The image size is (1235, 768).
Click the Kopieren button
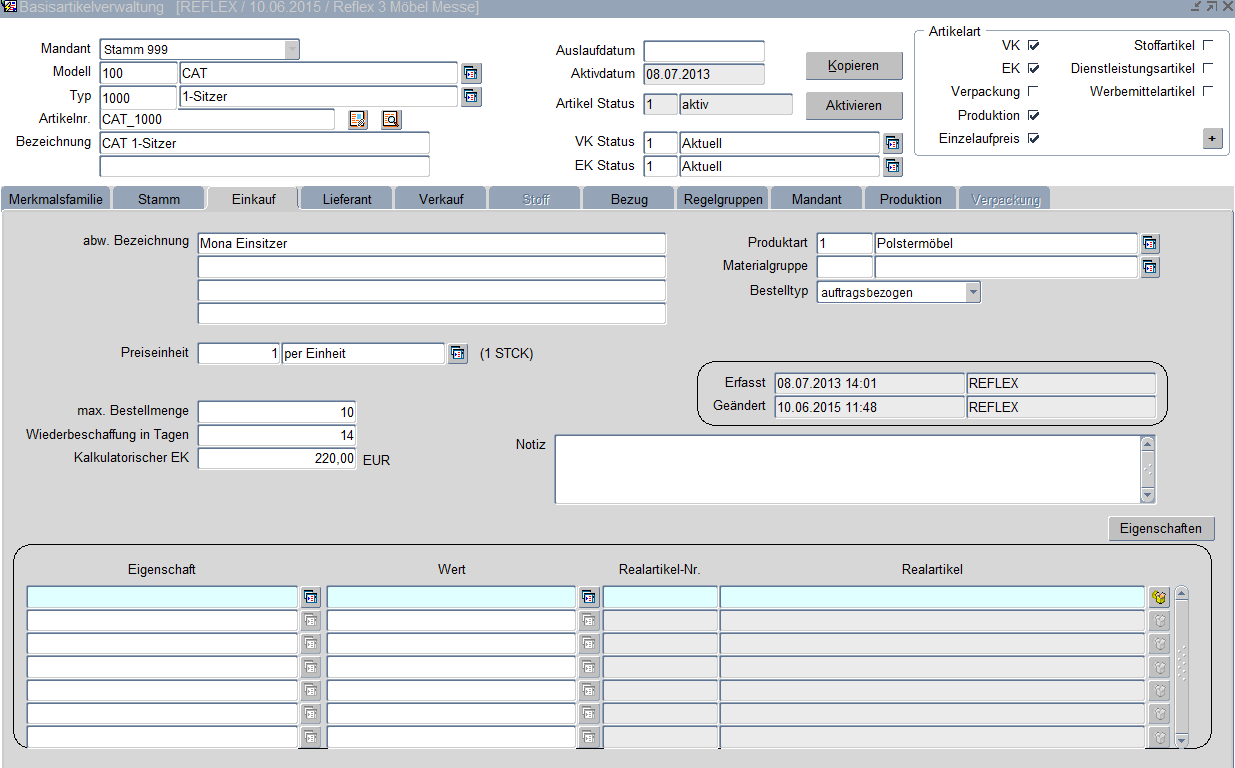pos(853,66)
